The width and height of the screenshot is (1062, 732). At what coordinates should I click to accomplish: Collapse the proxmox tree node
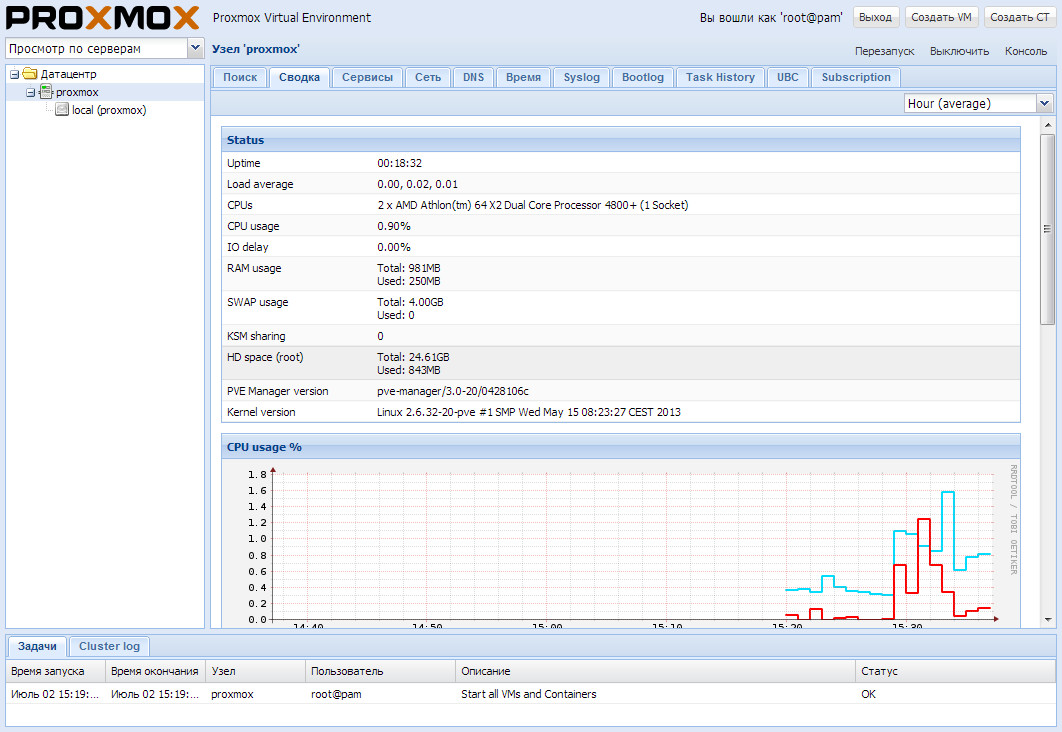30,93
